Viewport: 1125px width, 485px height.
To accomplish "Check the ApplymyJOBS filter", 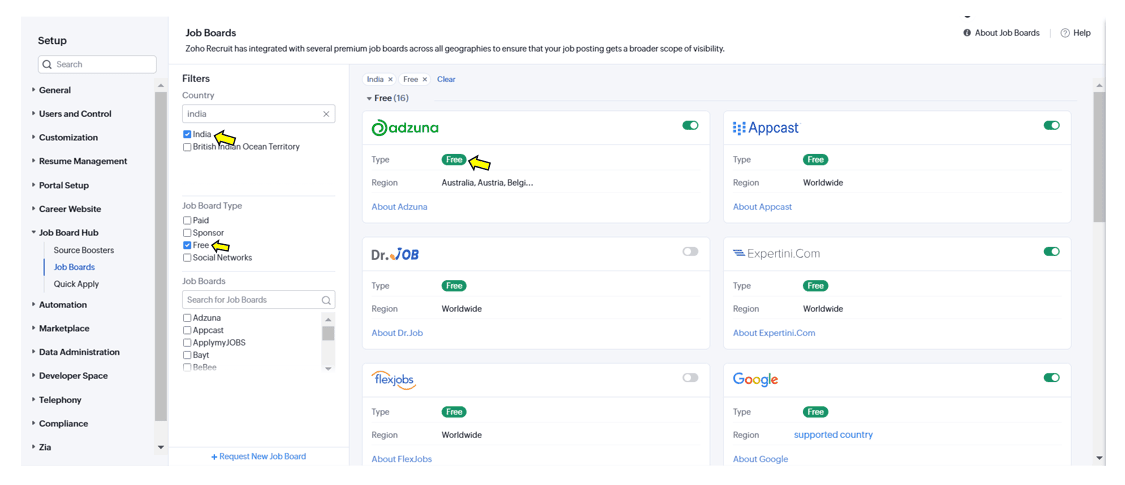I will 187,343.
